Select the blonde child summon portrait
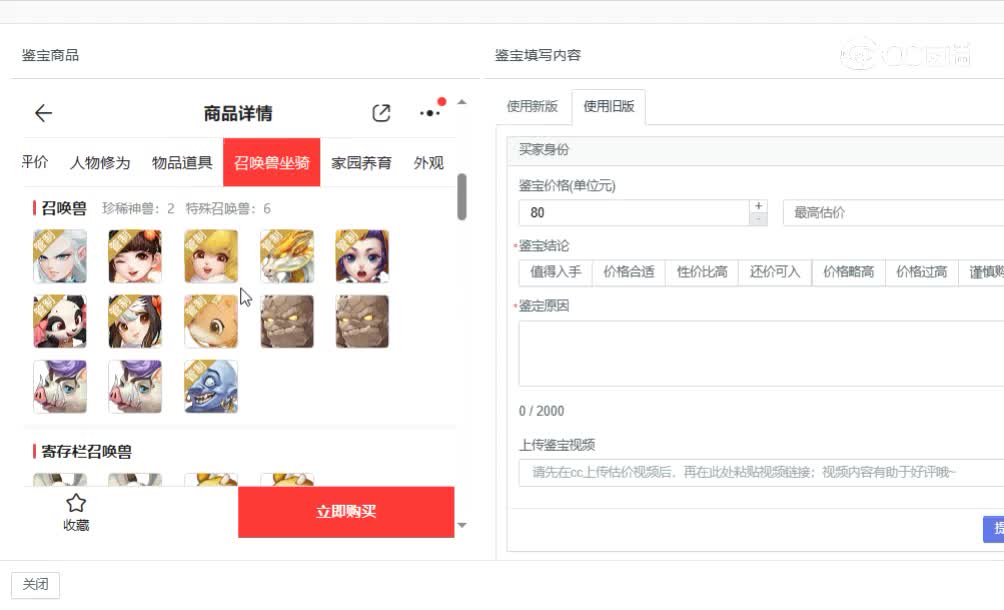The image size is (1004, 610). pyautogui.click(x=211, y=257)
